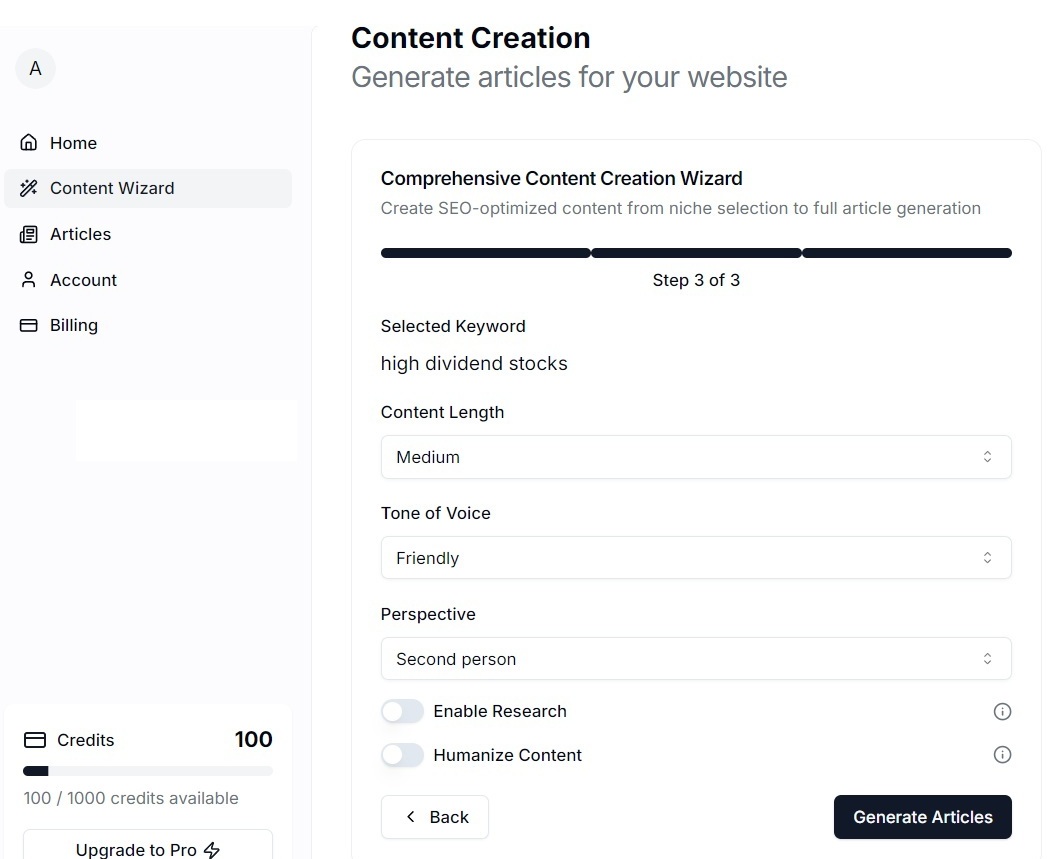
Task: Click the info icon beside Humanize Content
Action: (x=1002, y=755)
